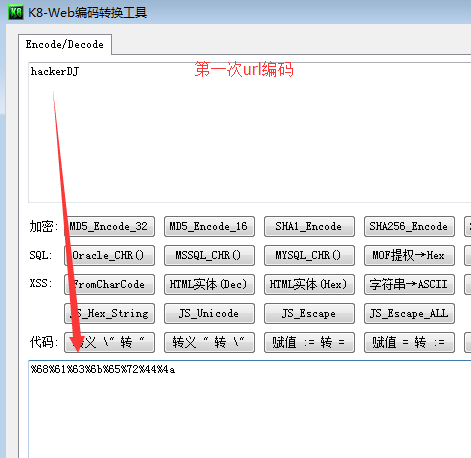This screenshot has width=471, height=458.
Task: Click the SQL: row label
Action: pyautogui.click(x=41, y=256)
